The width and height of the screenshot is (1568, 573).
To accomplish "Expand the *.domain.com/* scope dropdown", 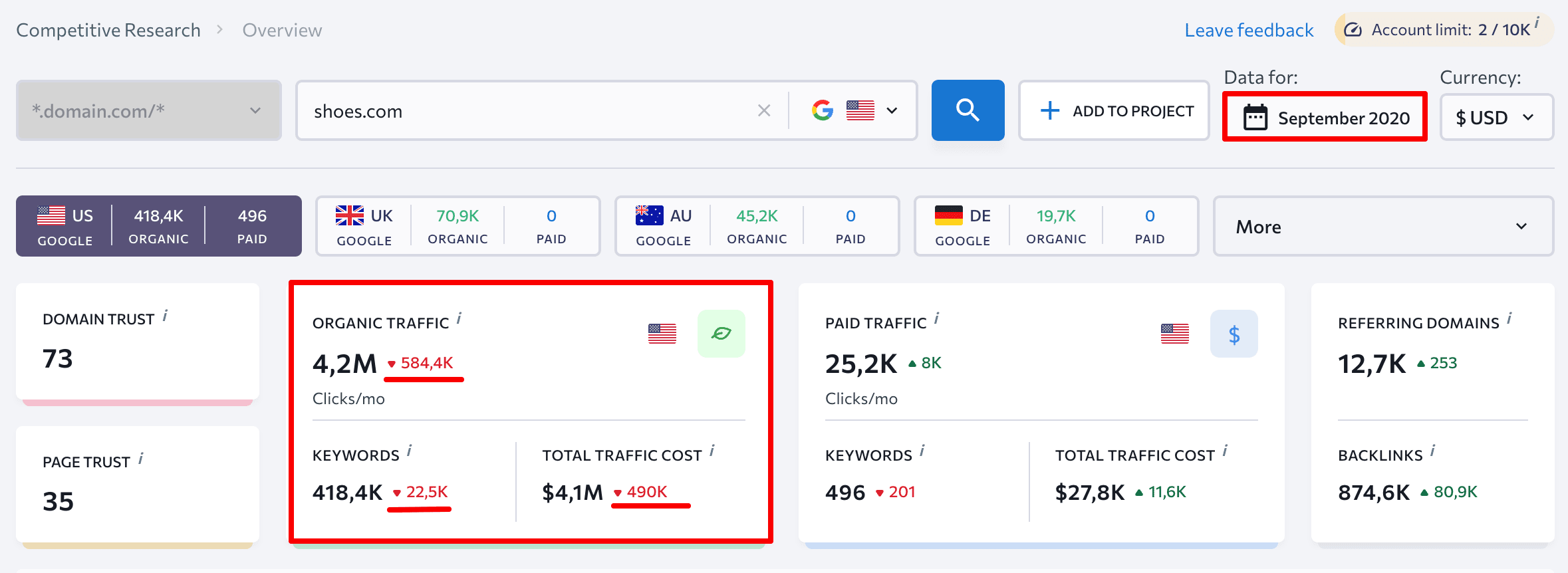I will (x=149, y=110).
